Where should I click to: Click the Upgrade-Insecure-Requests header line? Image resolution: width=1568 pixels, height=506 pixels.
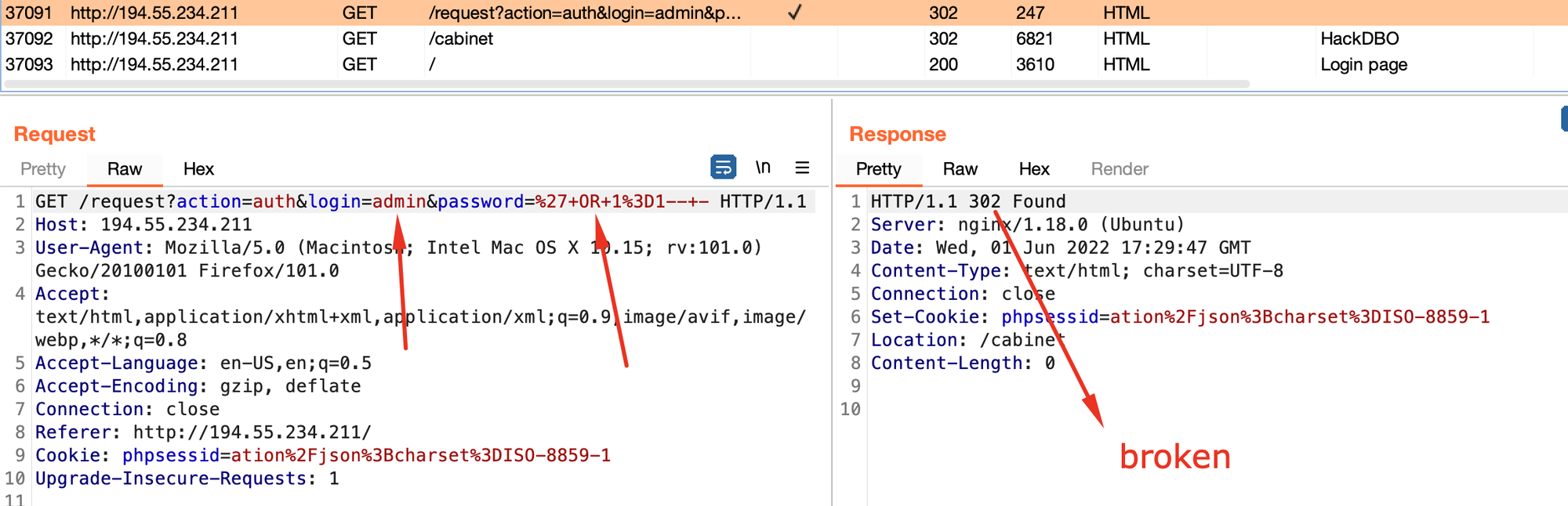(187, 479)
